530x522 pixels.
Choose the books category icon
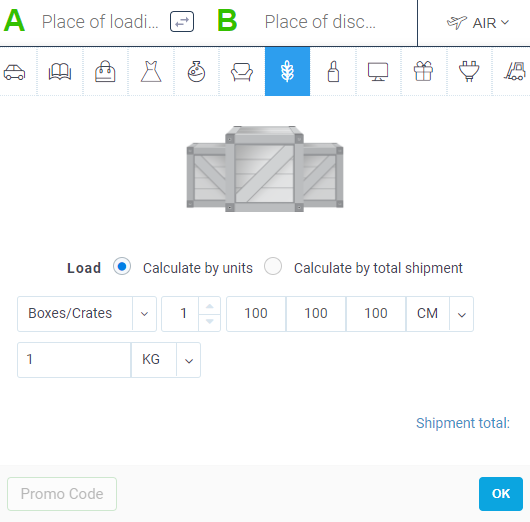pos(60,72)
